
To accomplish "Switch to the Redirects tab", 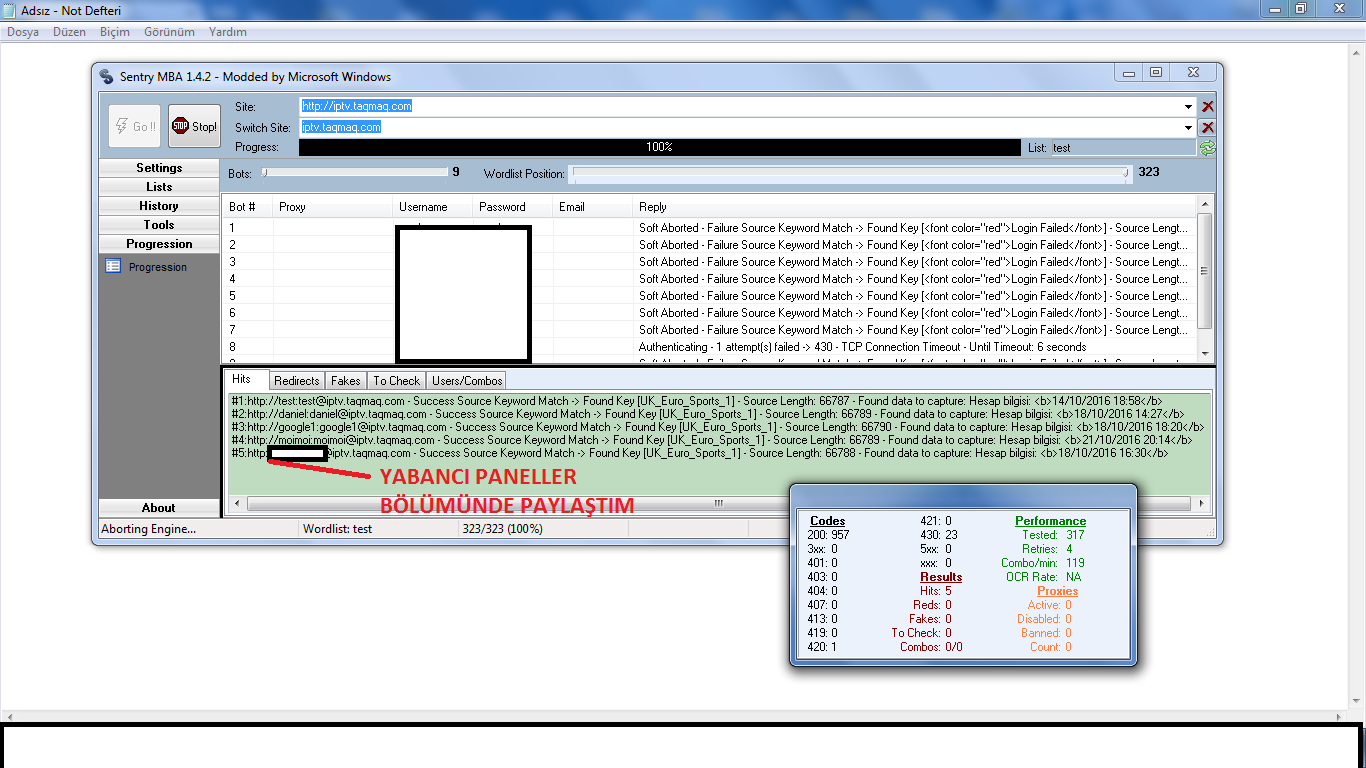I will tap(297, 381).
